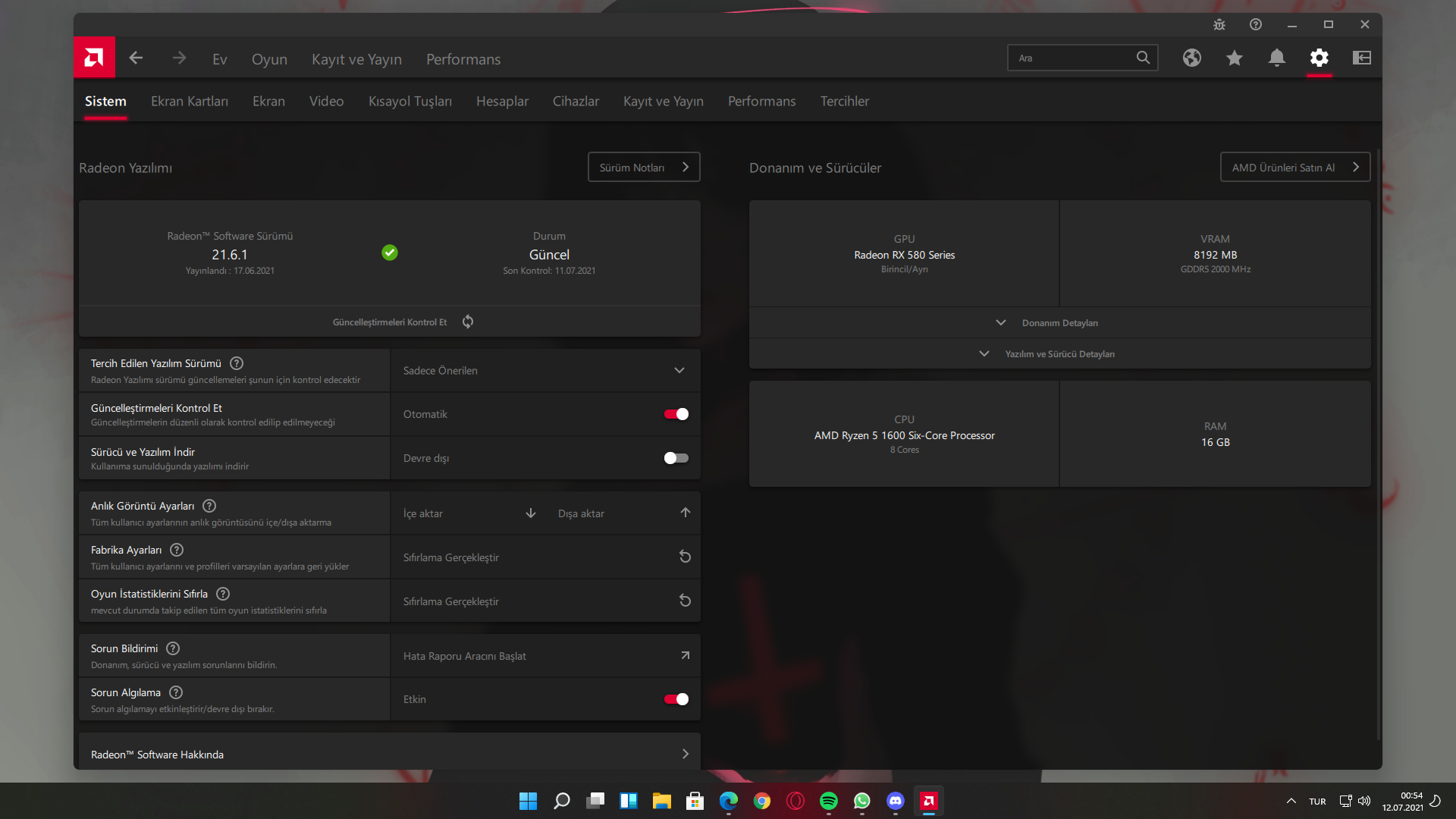Show help for Sorun Bildirimi
Screen dimensions: 1456x819
tap(173, 648)
